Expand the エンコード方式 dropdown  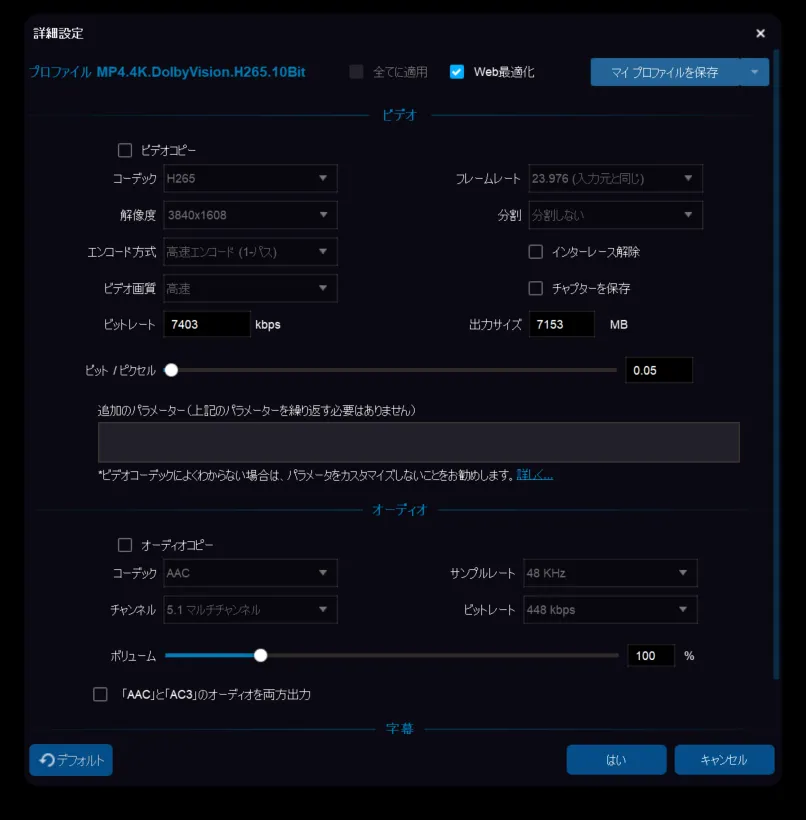point(250,252)
